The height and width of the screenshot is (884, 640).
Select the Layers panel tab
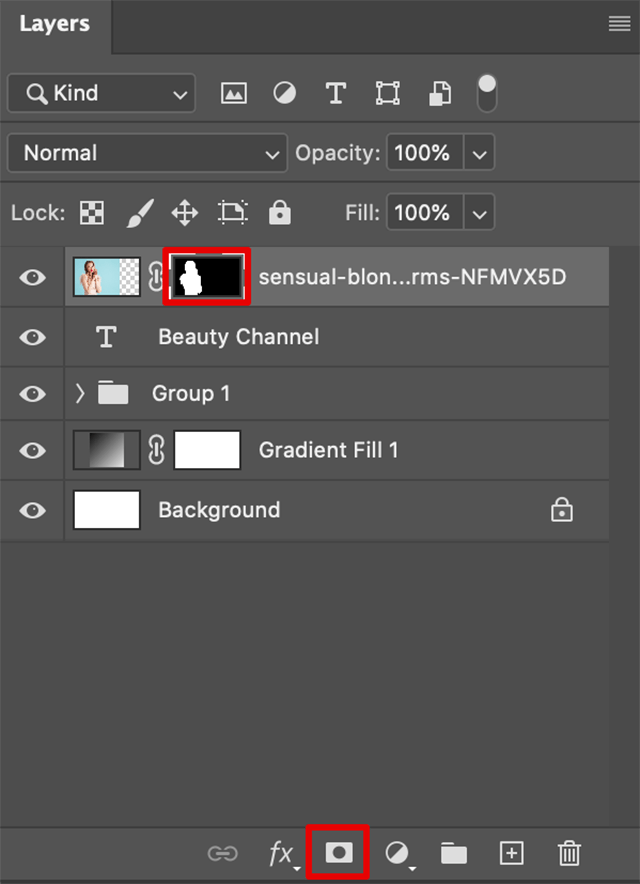pos(54,24)
